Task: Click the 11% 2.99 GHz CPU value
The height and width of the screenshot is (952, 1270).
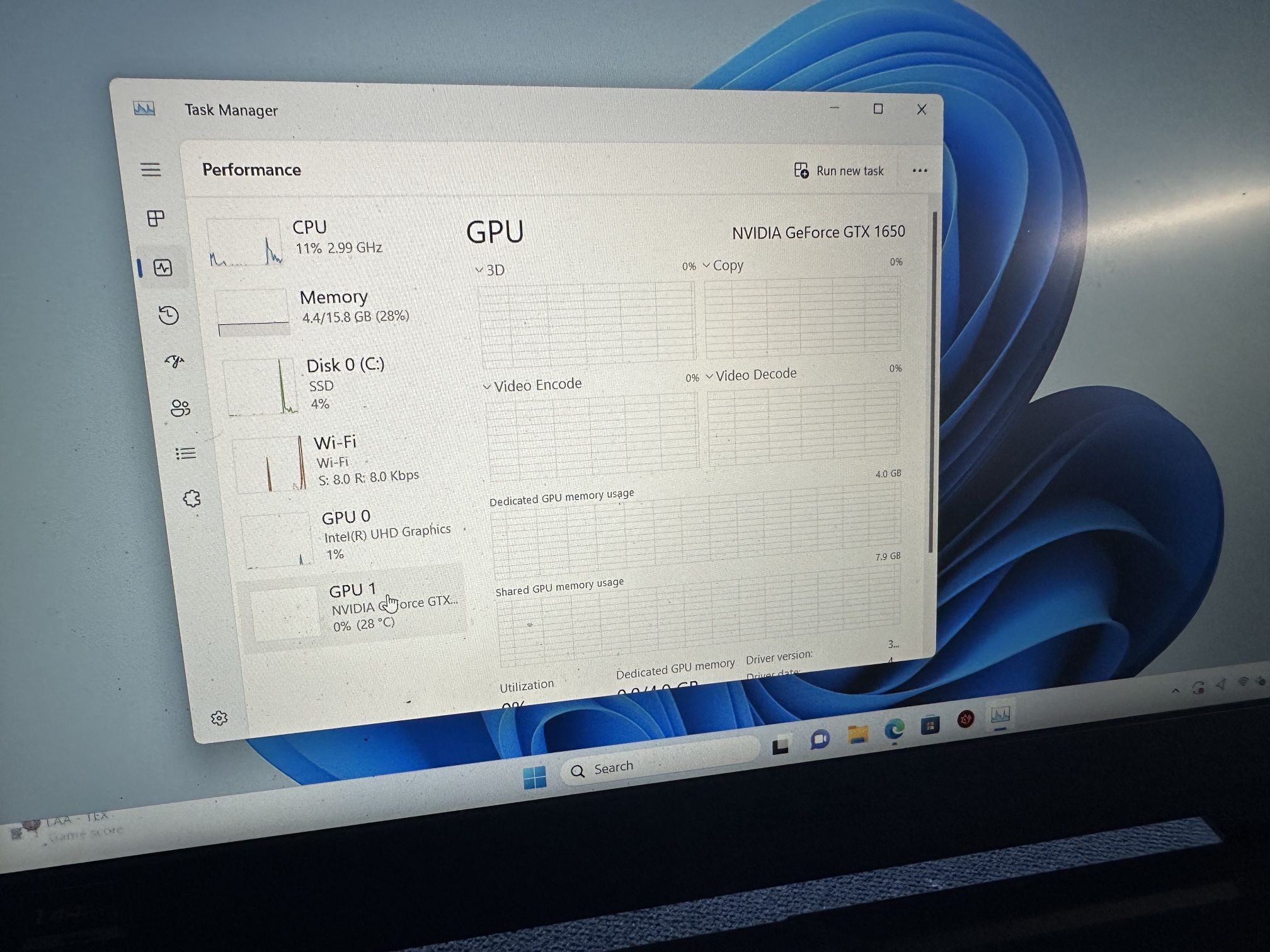Action: [339, 248]
